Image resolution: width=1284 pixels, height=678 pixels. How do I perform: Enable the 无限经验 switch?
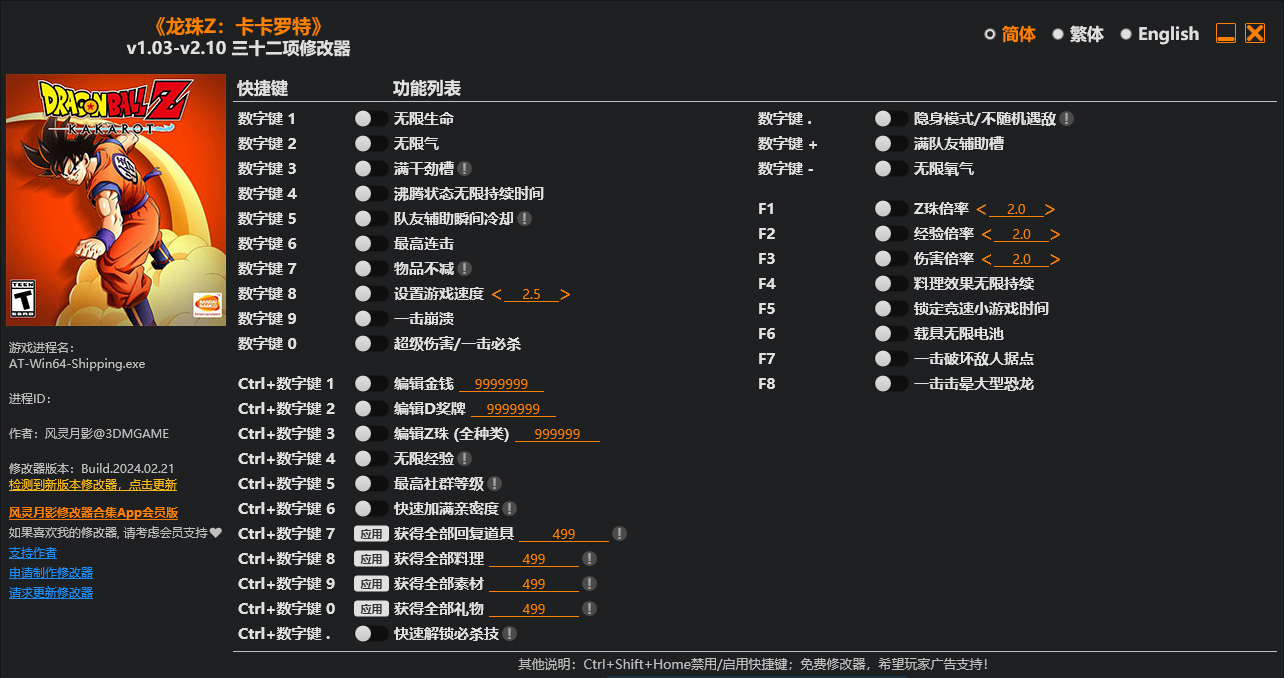[370, 458]
